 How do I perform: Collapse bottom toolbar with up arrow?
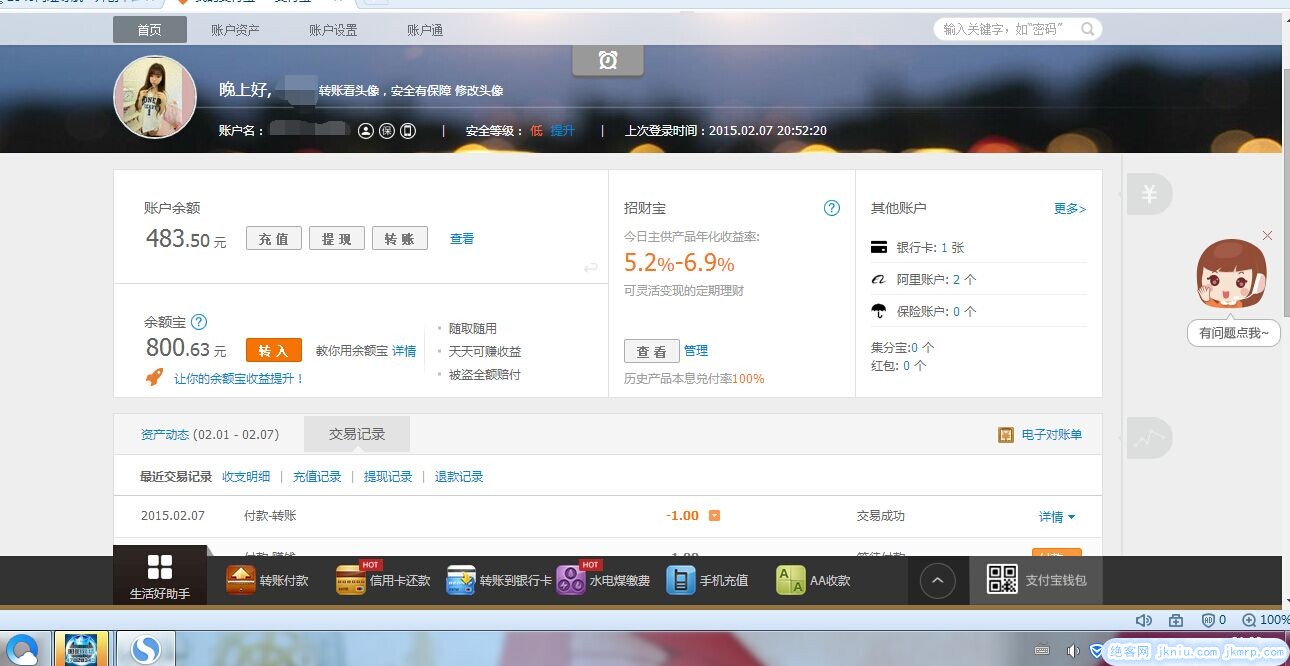coord(937,580)
